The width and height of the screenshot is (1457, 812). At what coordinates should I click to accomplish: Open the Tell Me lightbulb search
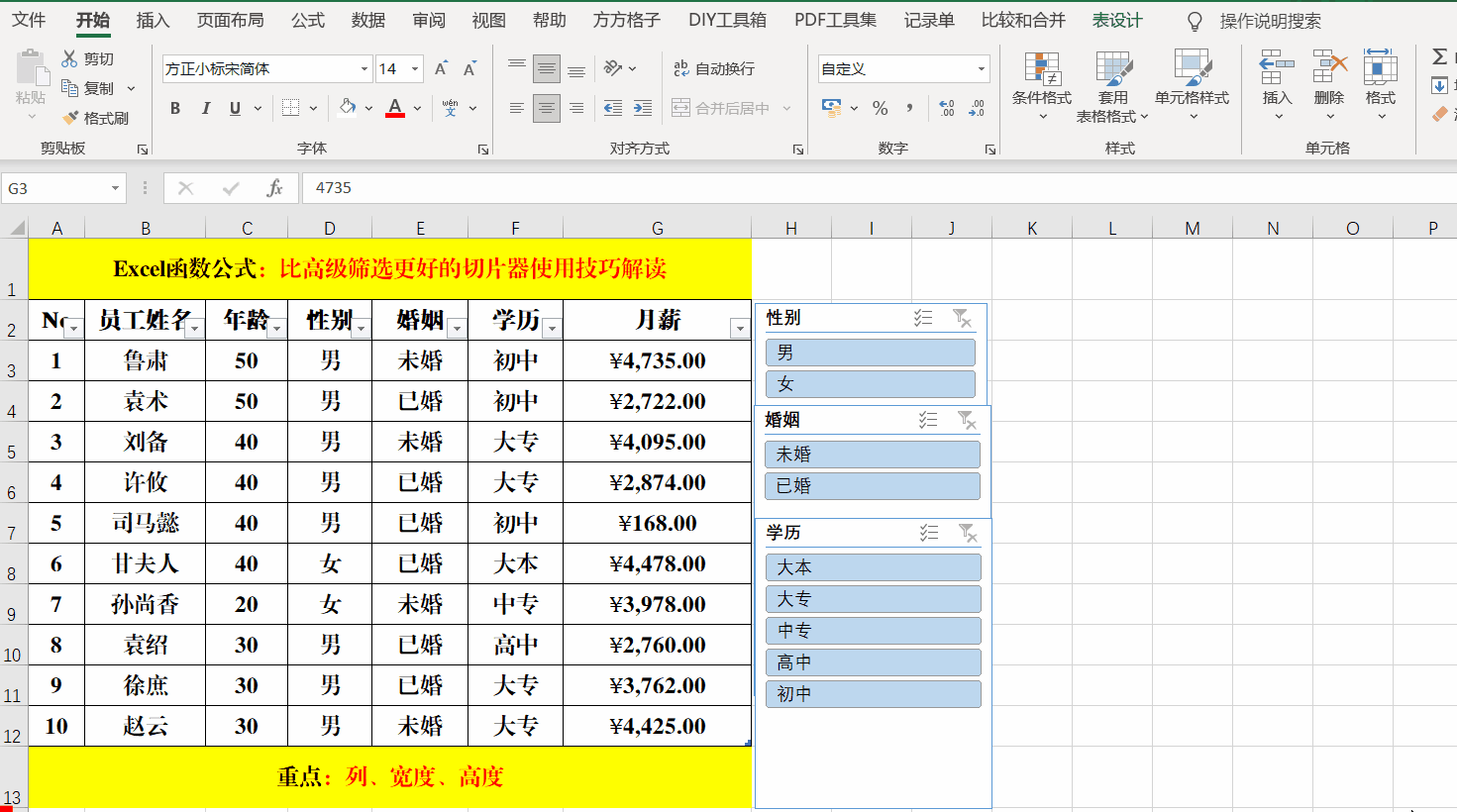point(1195,21)
